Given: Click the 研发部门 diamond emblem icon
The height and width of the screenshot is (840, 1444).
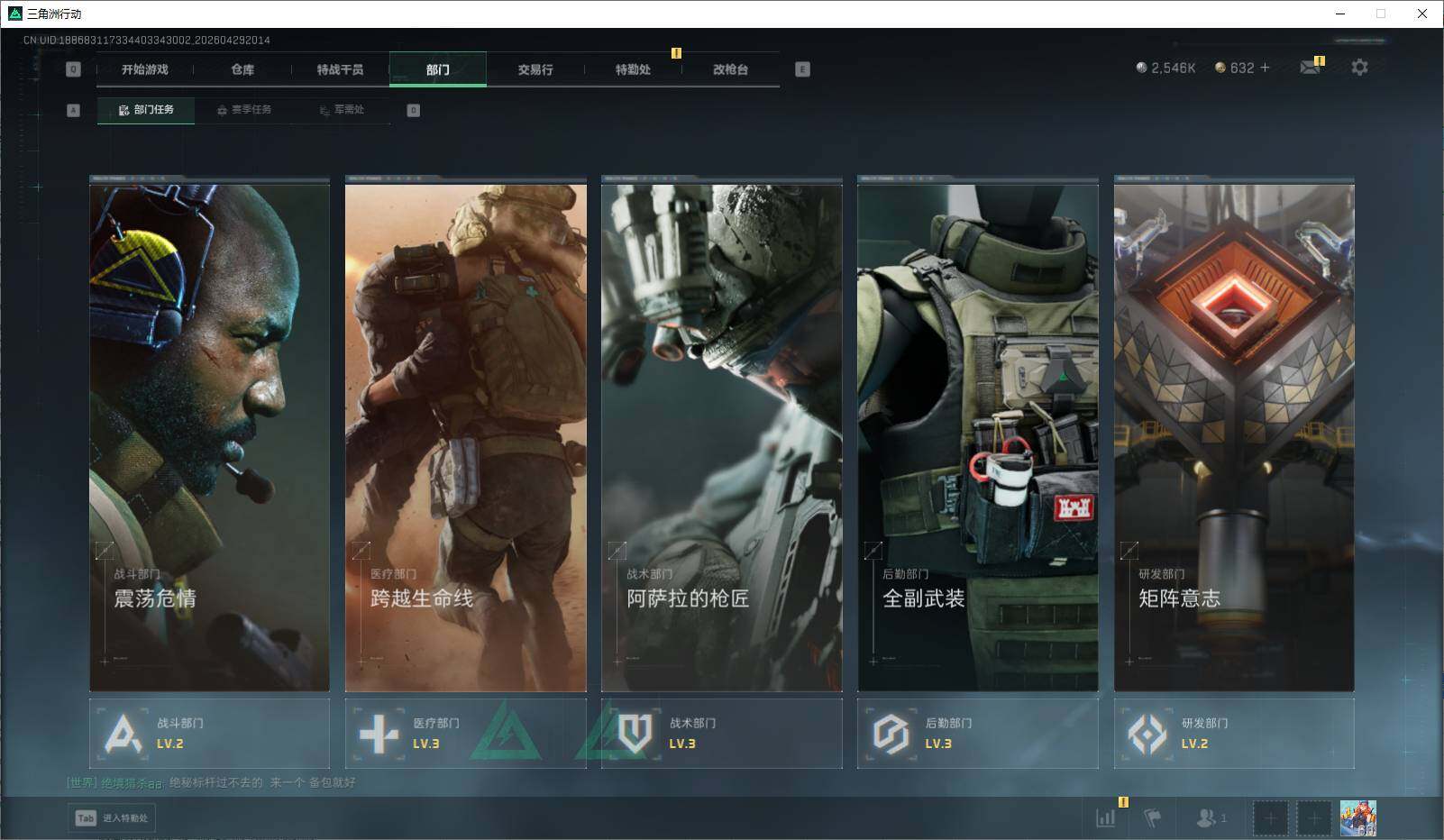Looking at the screenshot, I should (x=1147, y=734).
